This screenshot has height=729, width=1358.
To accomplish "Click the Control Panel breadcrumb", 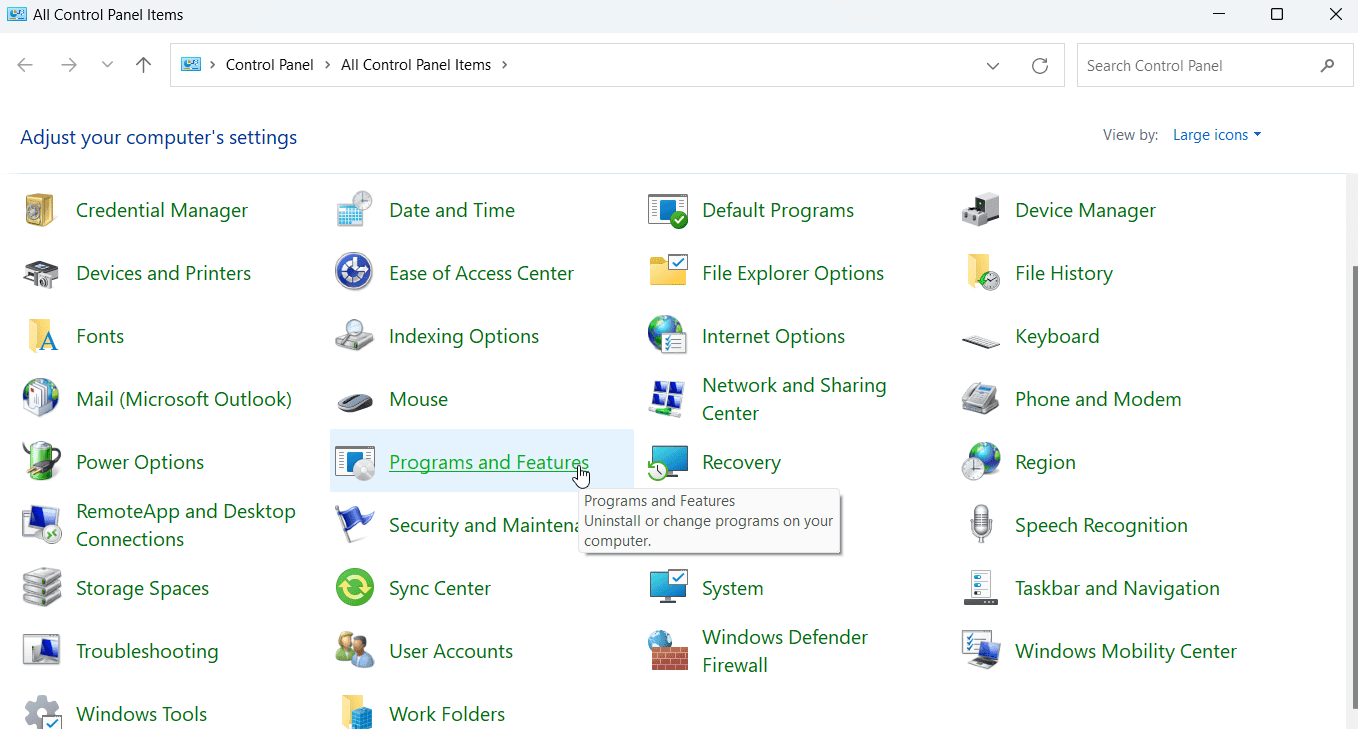I will point(269,65).
